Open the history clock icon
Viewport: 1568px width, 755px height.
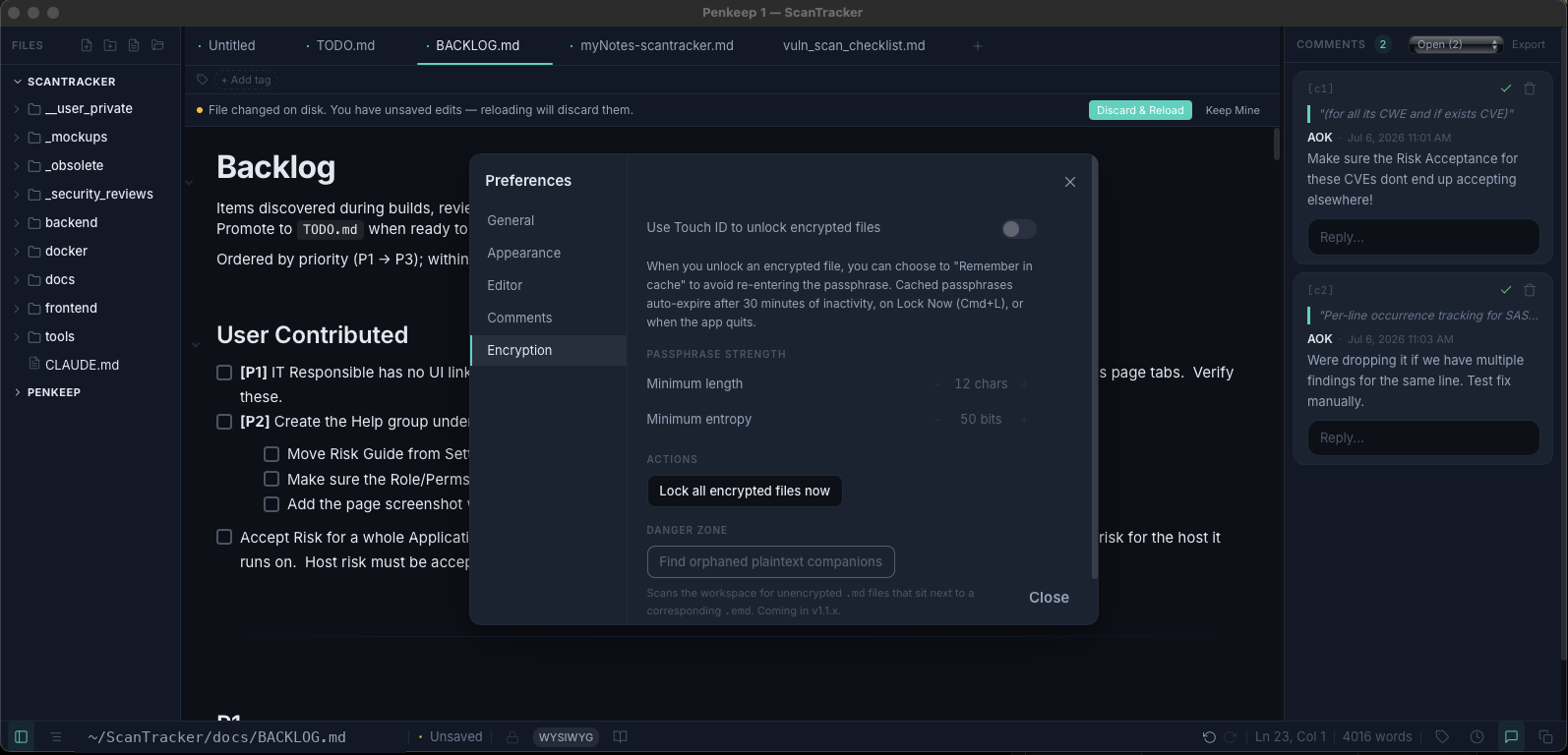tap(1477, 736)
